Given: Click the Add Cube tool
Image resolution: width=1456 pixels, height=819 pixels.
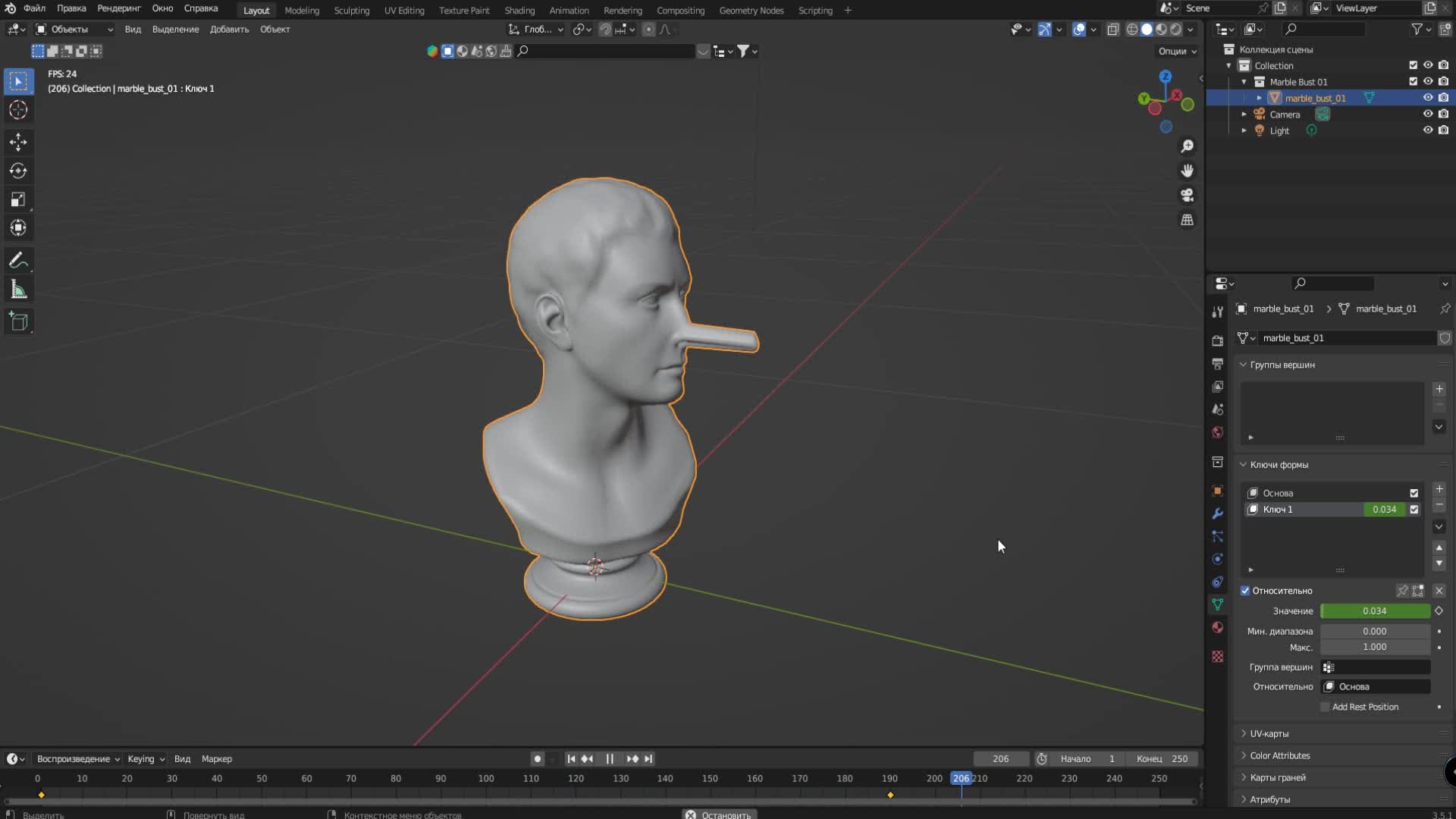Looking at the screenshot, I should [x=18, y=322].
